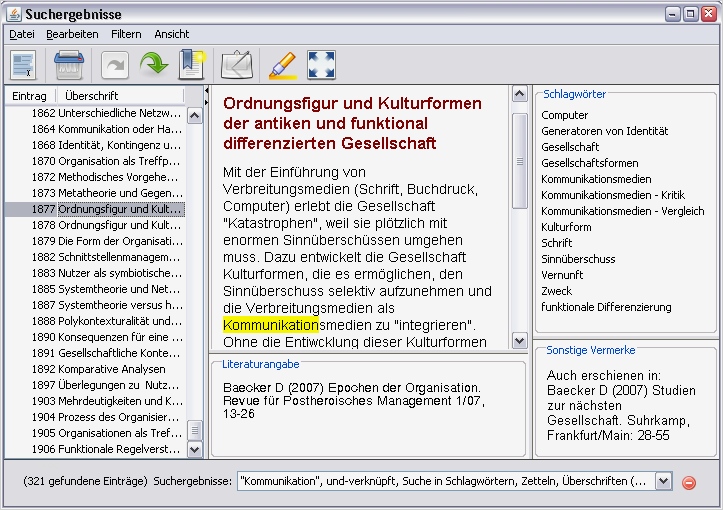Select entry 1878 Ordnungsfigur und Kult…

click(x=95, y=225)
